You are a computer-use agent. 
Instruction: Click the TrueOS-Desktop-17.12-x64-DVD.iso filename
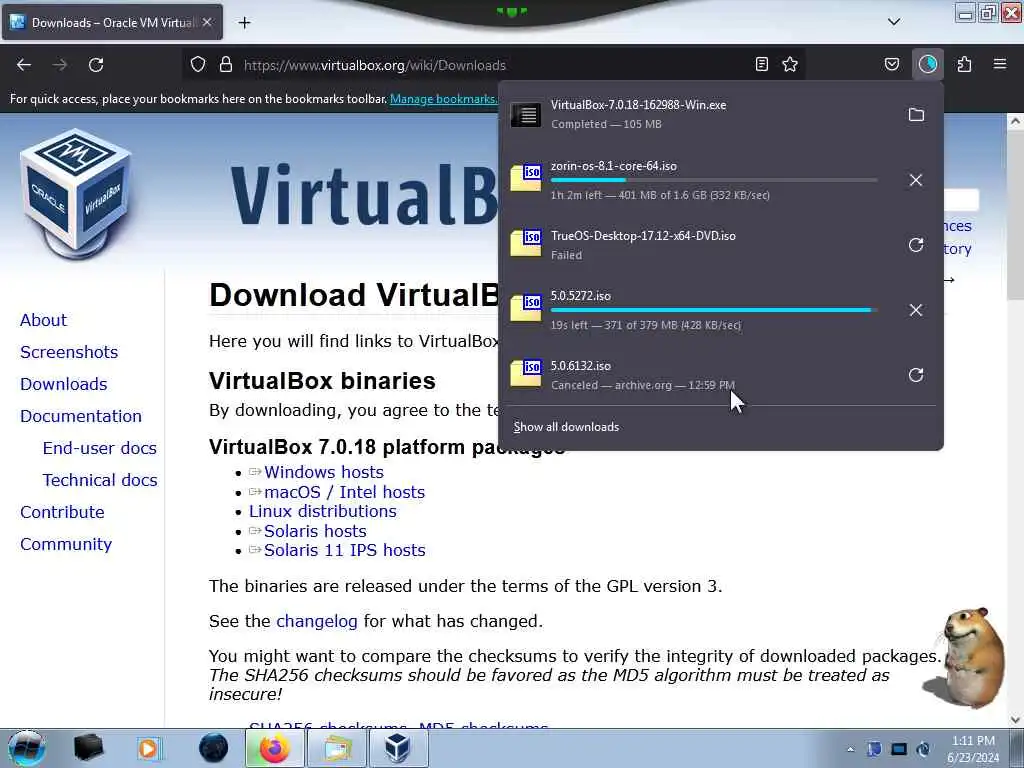tap(643, 236)
